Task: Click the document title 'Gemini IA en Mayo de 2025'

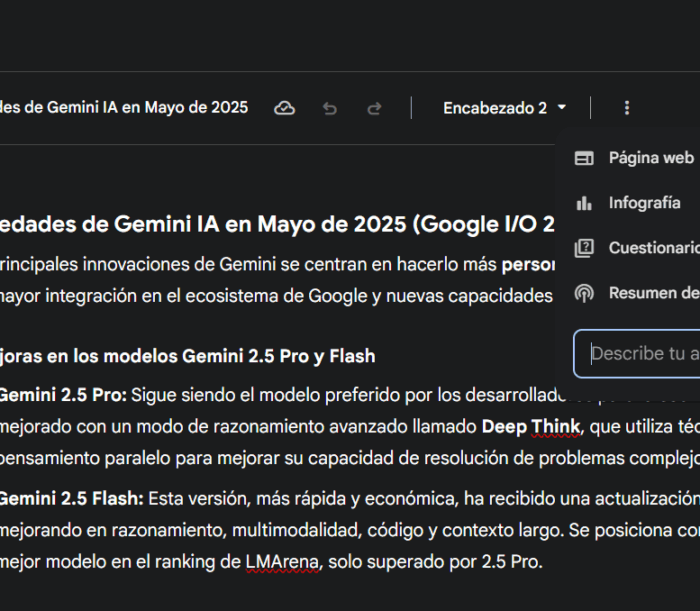Action: click(147, 108)
